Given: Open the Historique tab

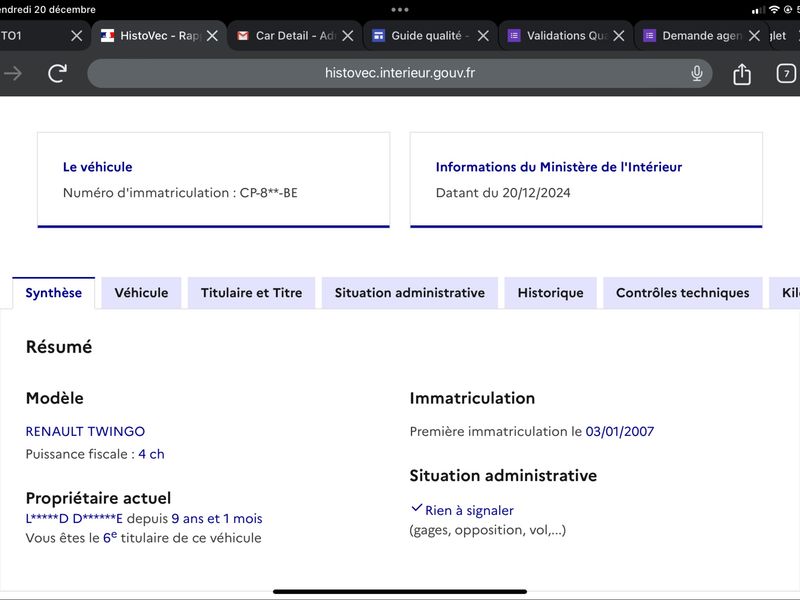Looking at the screenshot, I should (x=551, y=293).
